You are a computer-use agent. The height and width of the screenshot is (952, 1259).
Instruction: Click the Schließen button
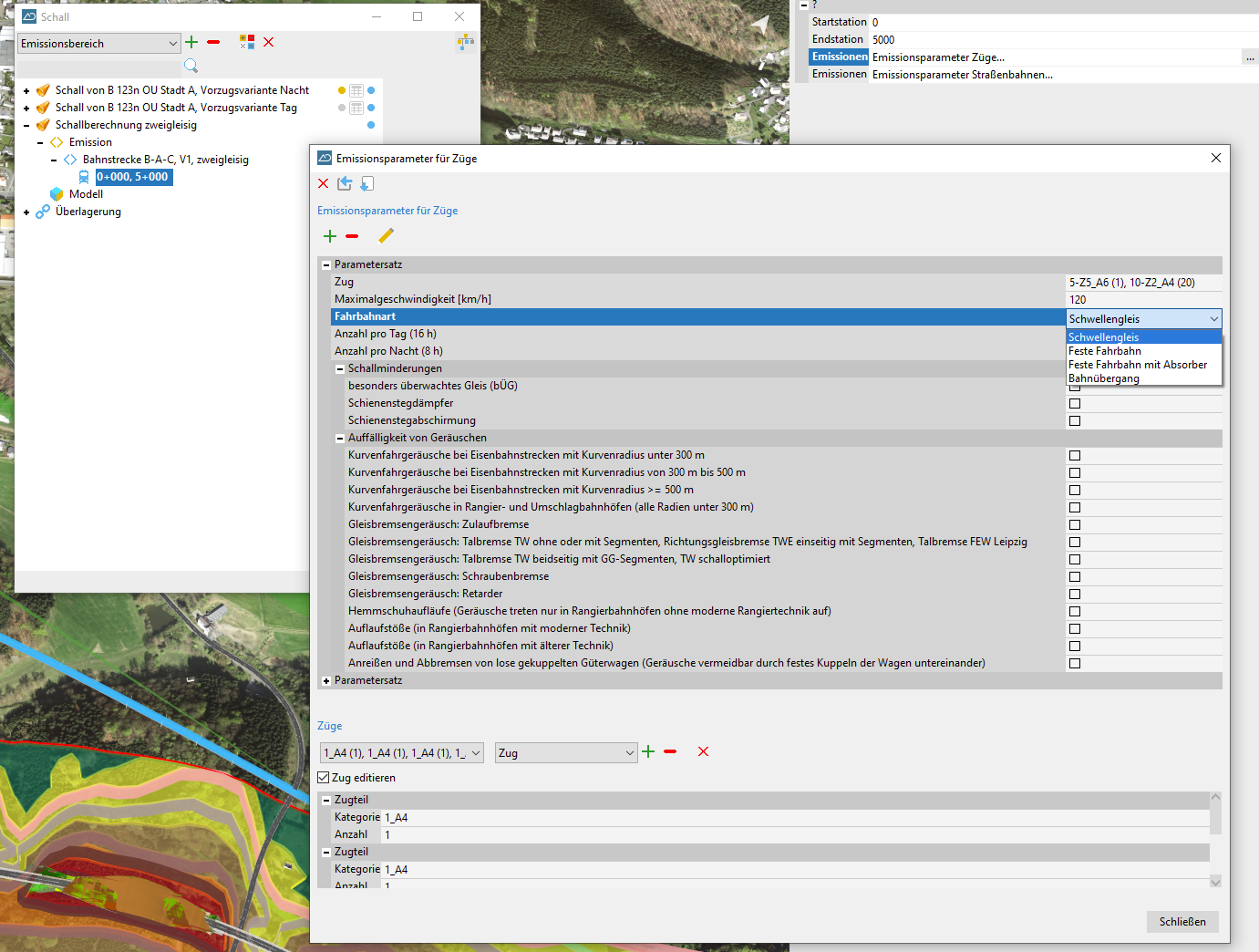pos(1182,922)
